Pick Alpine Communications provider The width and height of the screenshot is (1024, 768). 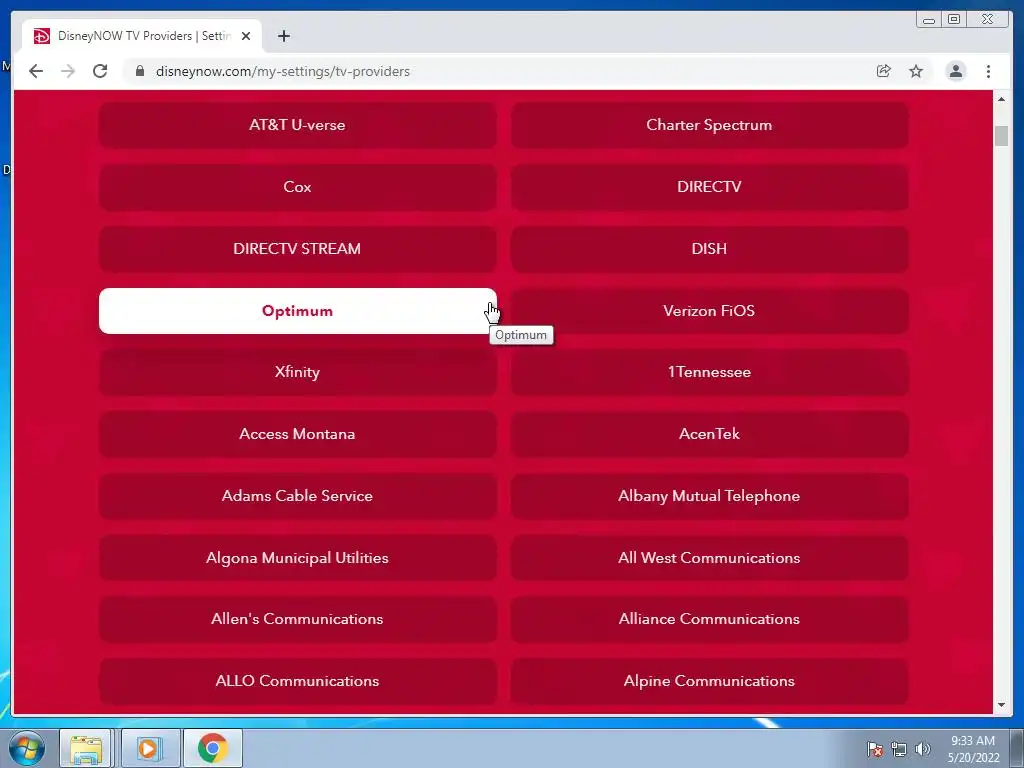(709, 681)
